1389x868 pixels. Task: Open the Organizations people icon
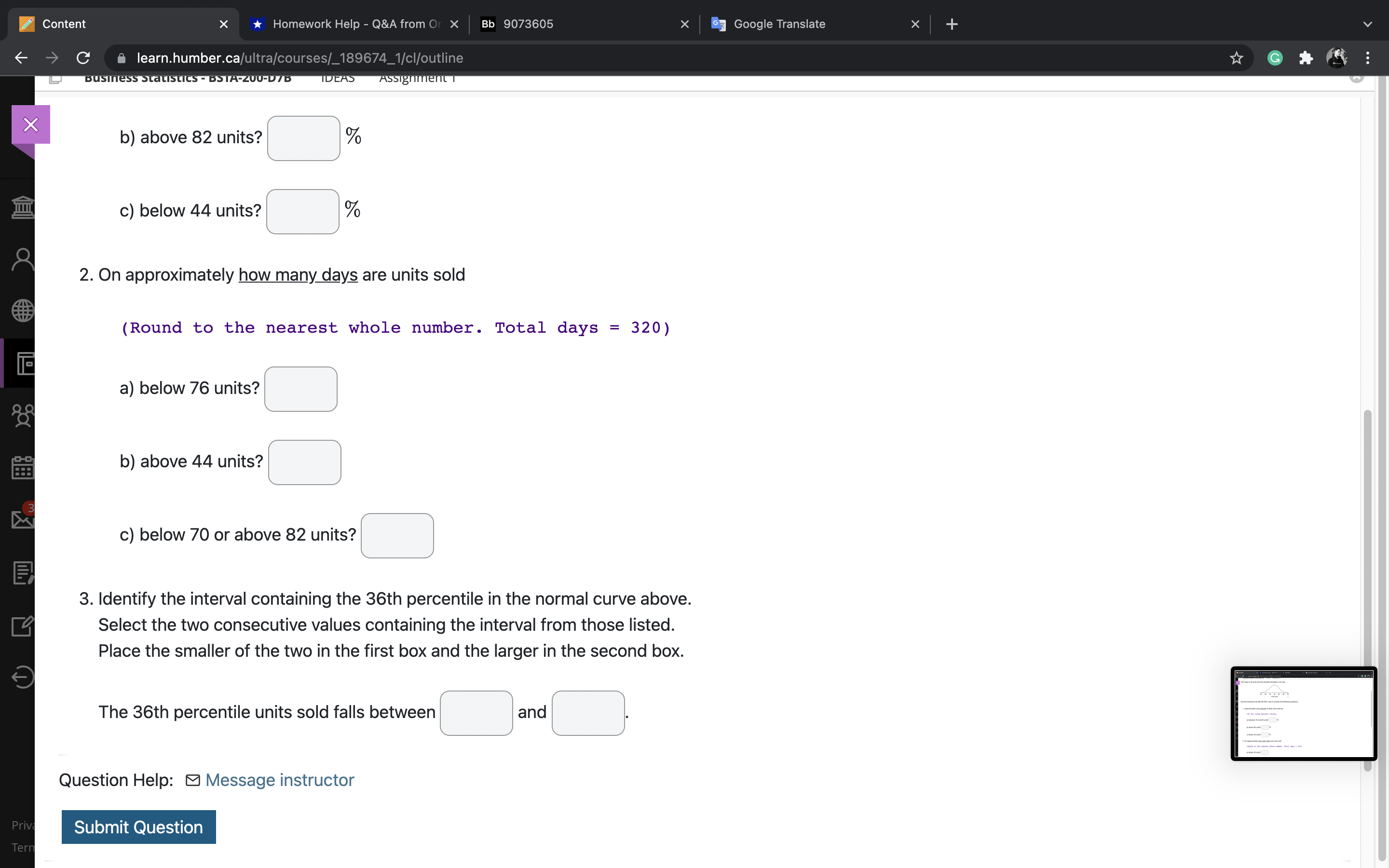click(22, 416)
